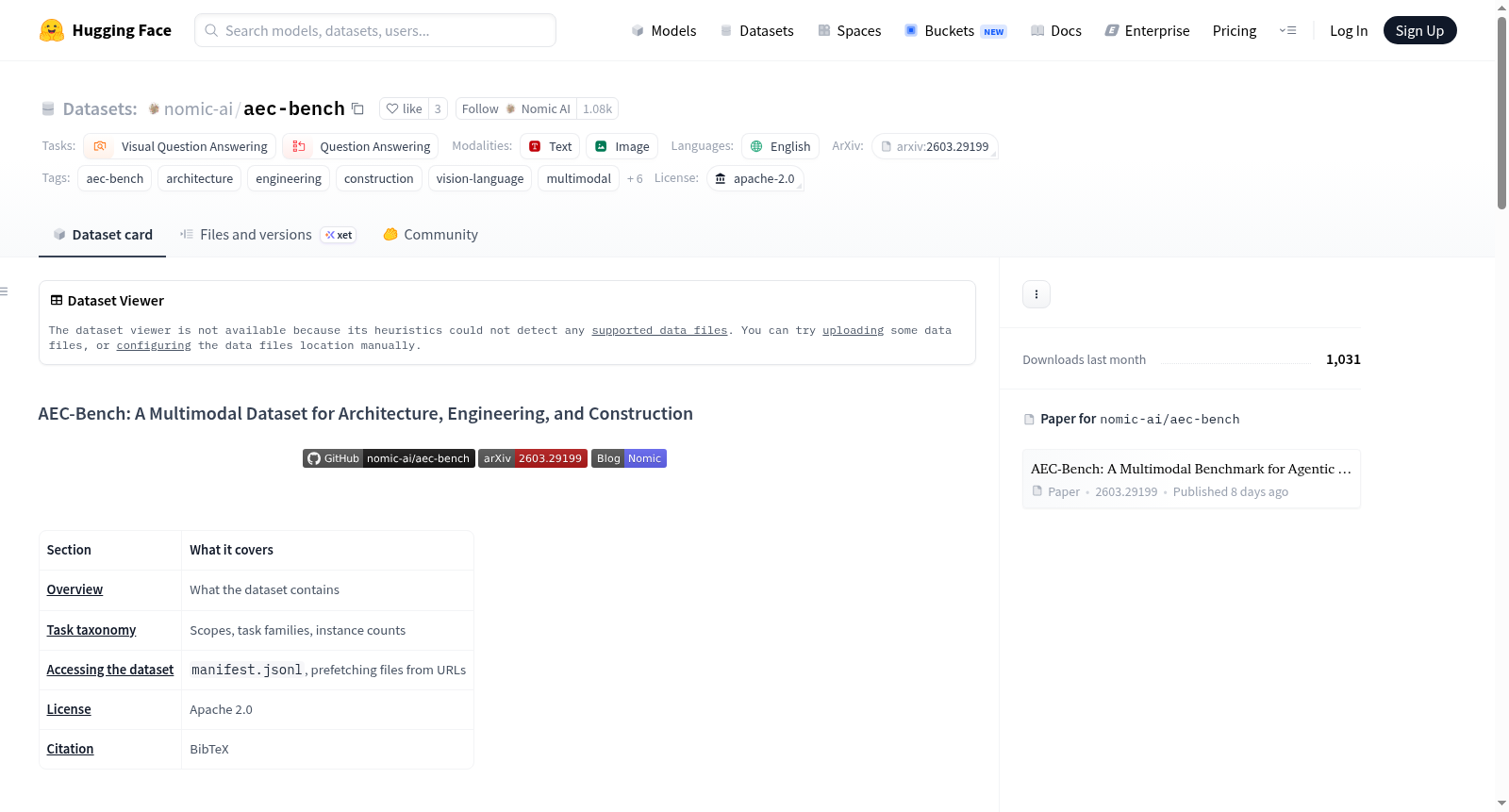Screen dimensions: 1509x812
Task: Open Nomic AI's 1.08k followers count
Action: (x=597, y=108)
